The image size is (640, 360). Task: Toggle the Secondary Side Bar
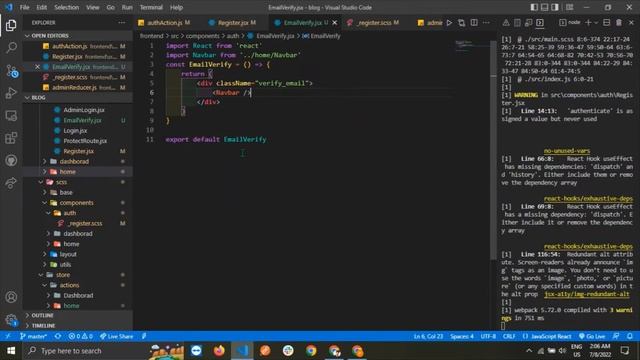click(555, 7)
